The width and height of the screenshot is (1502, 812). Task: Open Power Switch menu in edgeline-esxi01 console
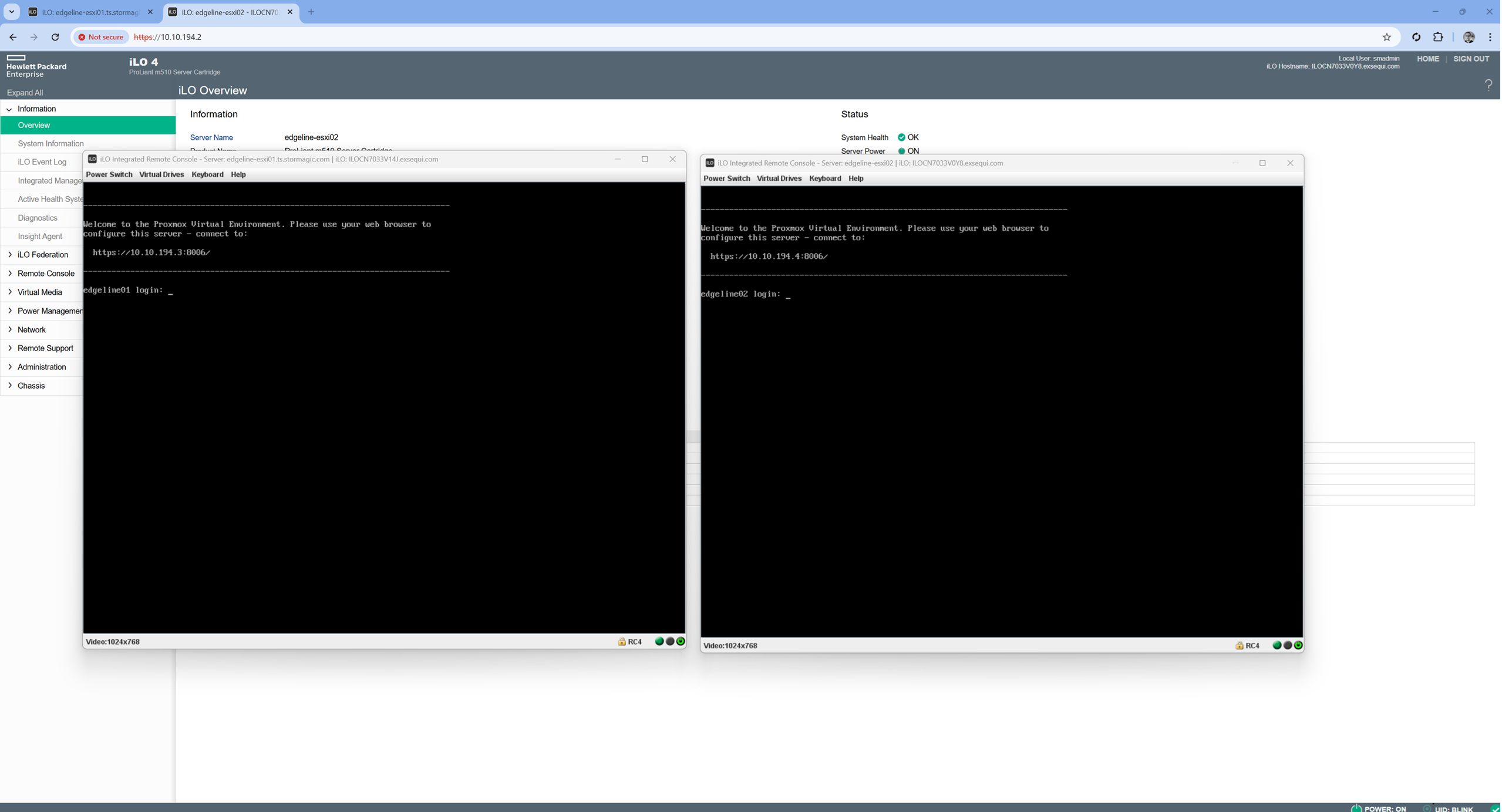point(109,174)
